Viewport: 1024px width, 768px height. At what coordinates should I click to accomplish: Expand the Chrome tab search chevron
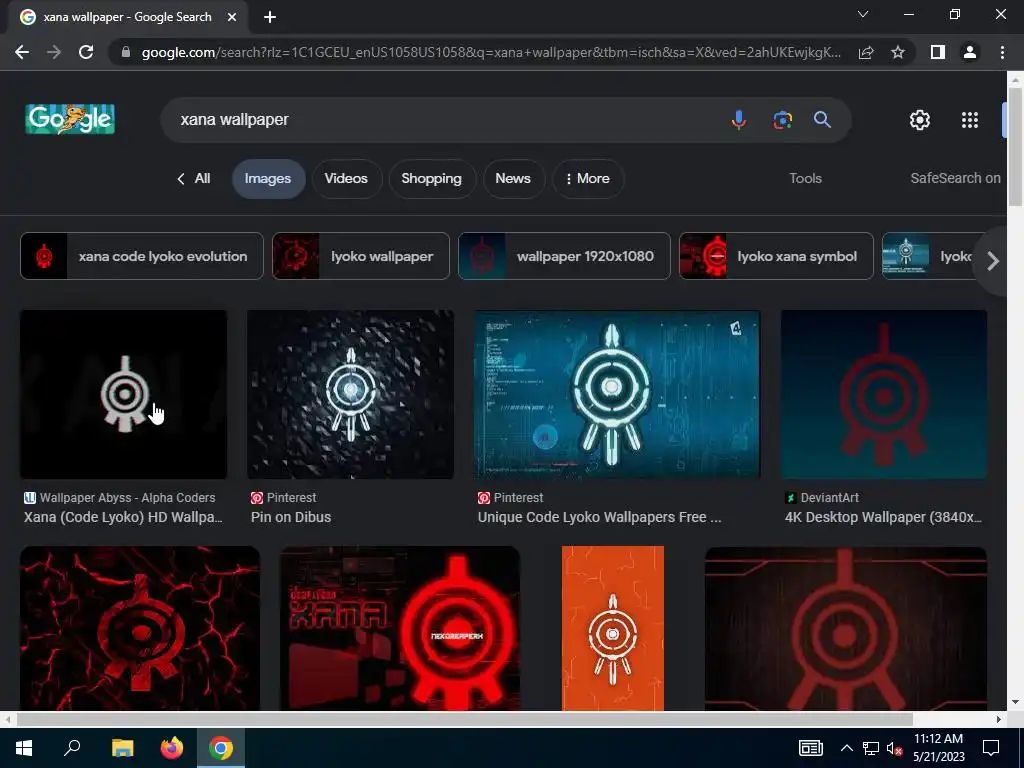click(863, 14)
